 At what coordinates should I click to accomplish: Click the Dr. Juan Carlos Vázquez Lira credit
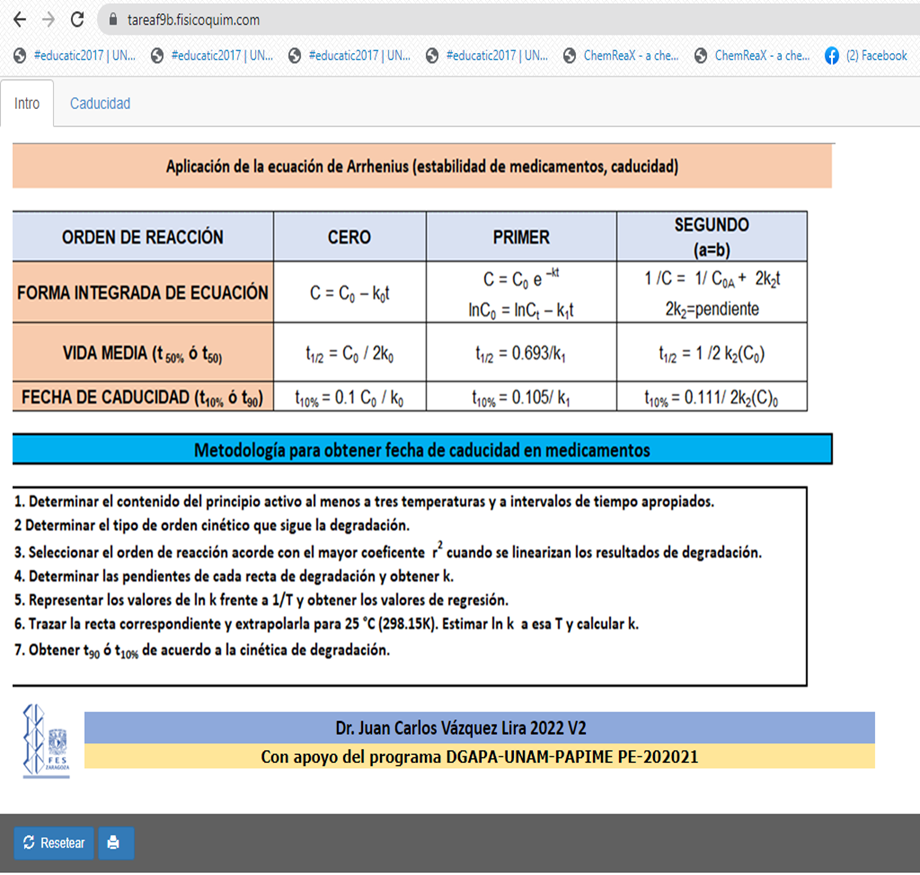pyautogui.click(x=479, y=728)
